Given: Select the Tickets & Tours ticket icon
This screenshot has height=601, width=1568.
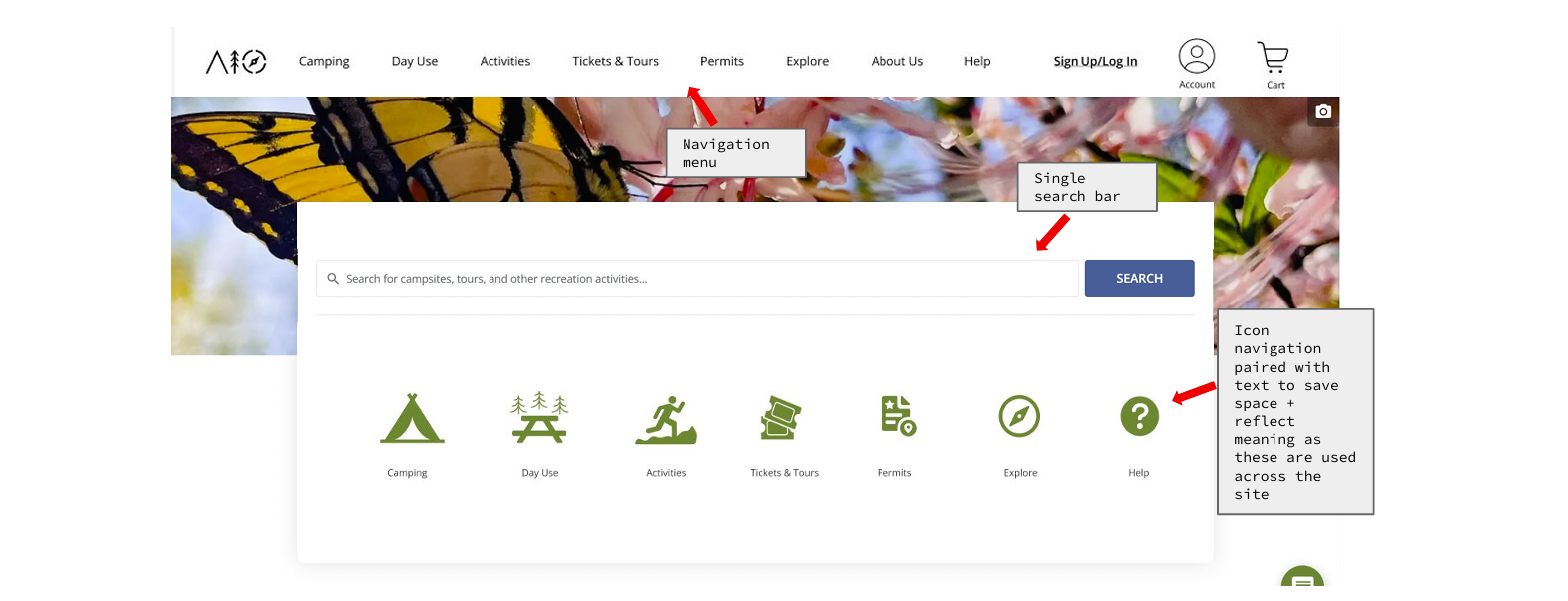Looking at the screenshot, I should pos(781,417).
